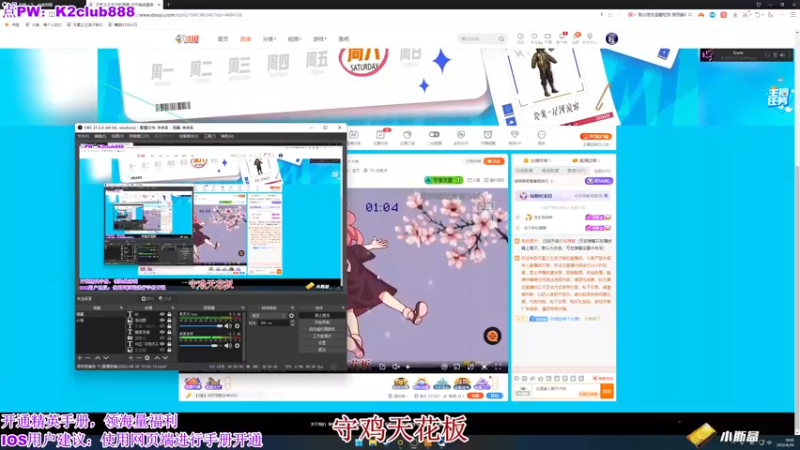
Task: Click the OBS transition duration stepper
Action: point(292,323)
